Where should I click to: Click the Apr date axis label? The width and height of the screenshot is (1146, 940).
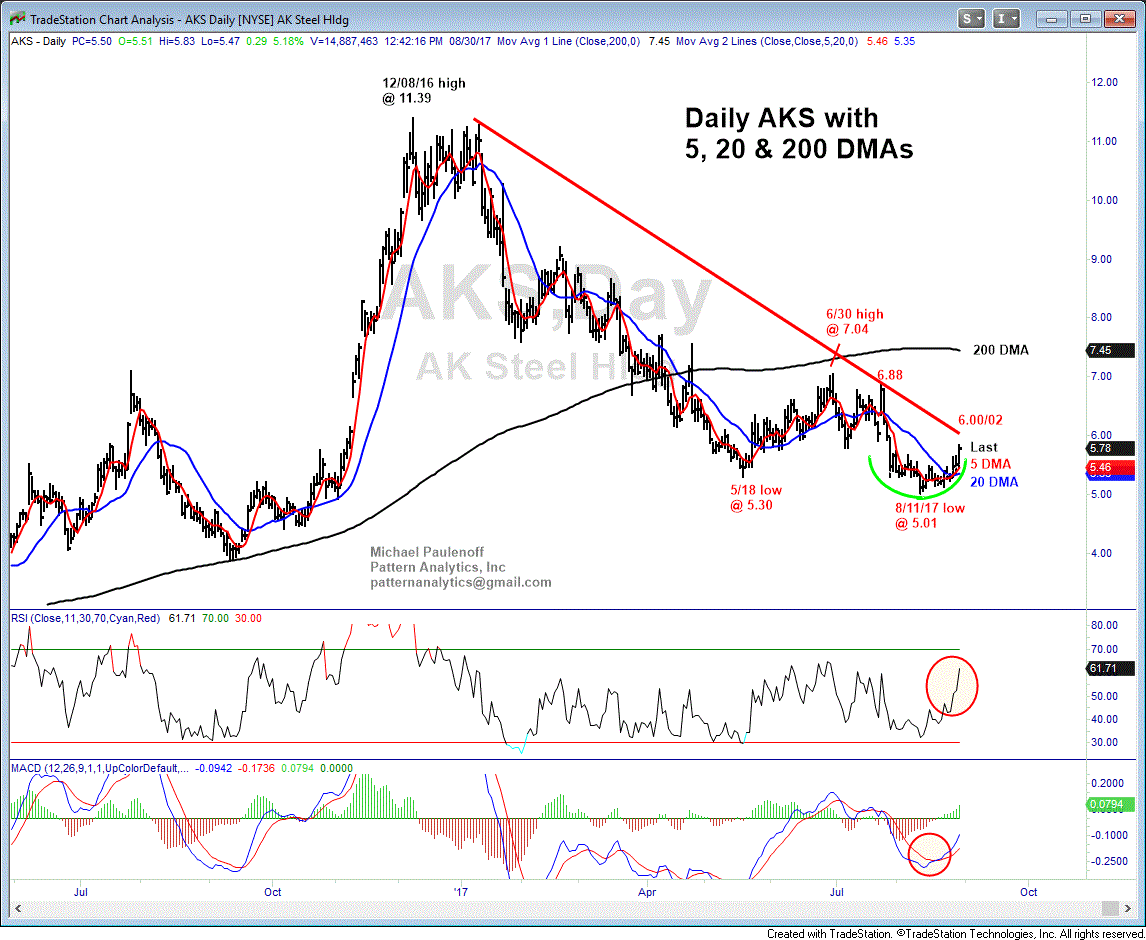point(647,892)
